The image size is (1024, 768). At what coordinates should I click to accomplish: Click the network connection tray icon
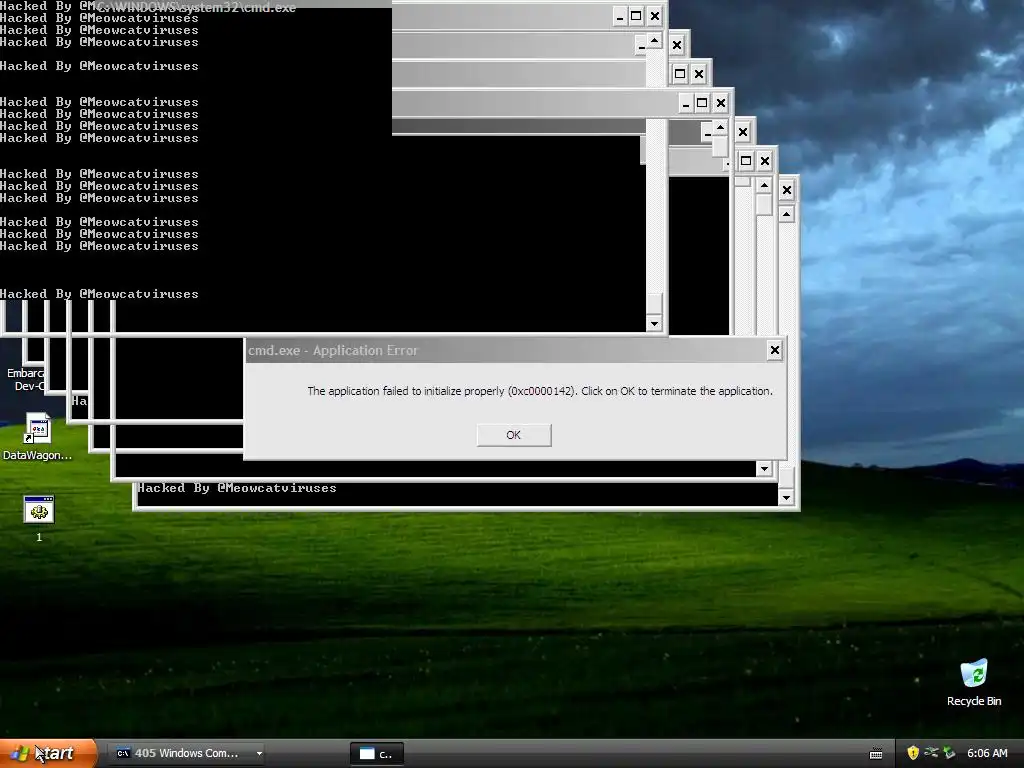(x=931, y=753)
